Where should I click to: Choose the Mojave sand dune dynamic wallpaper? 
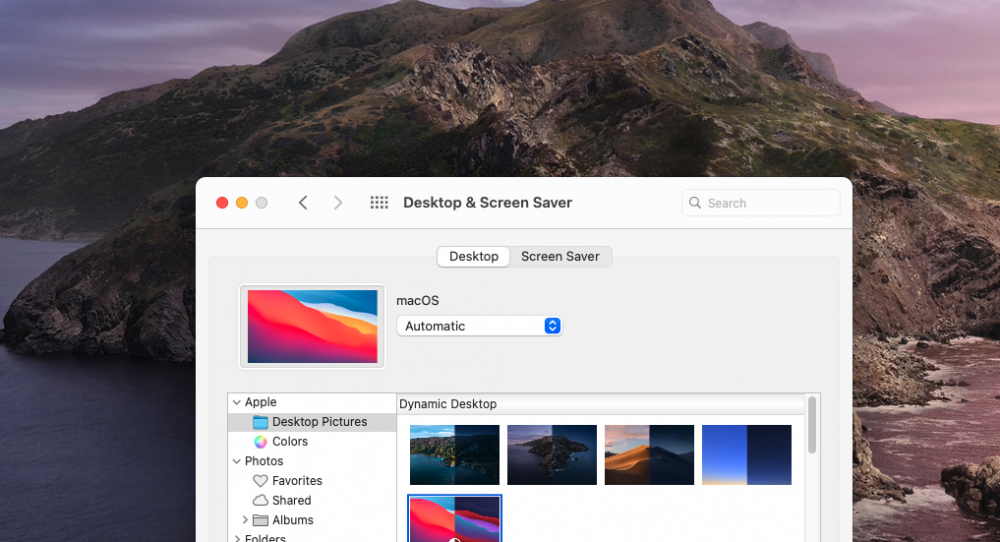coord(649,455)
